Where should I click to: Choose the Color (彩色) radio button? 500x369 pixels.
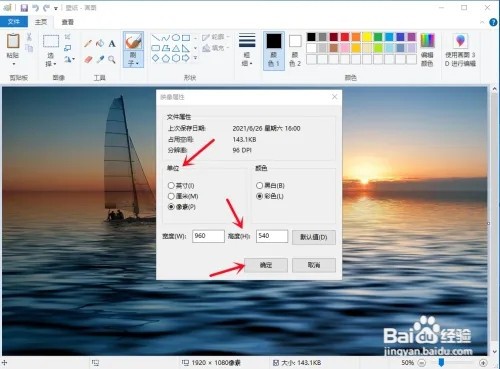tap(259, 196)
